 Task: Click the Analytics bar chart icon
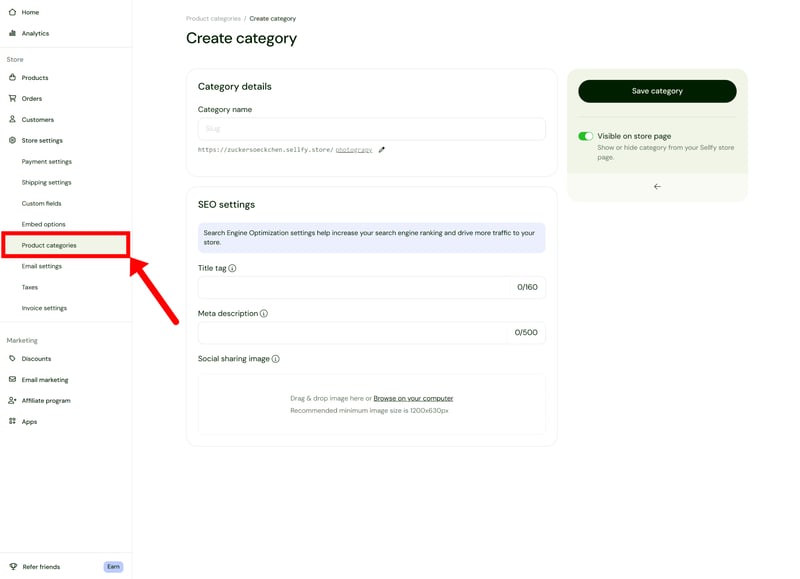pos(12,33)
